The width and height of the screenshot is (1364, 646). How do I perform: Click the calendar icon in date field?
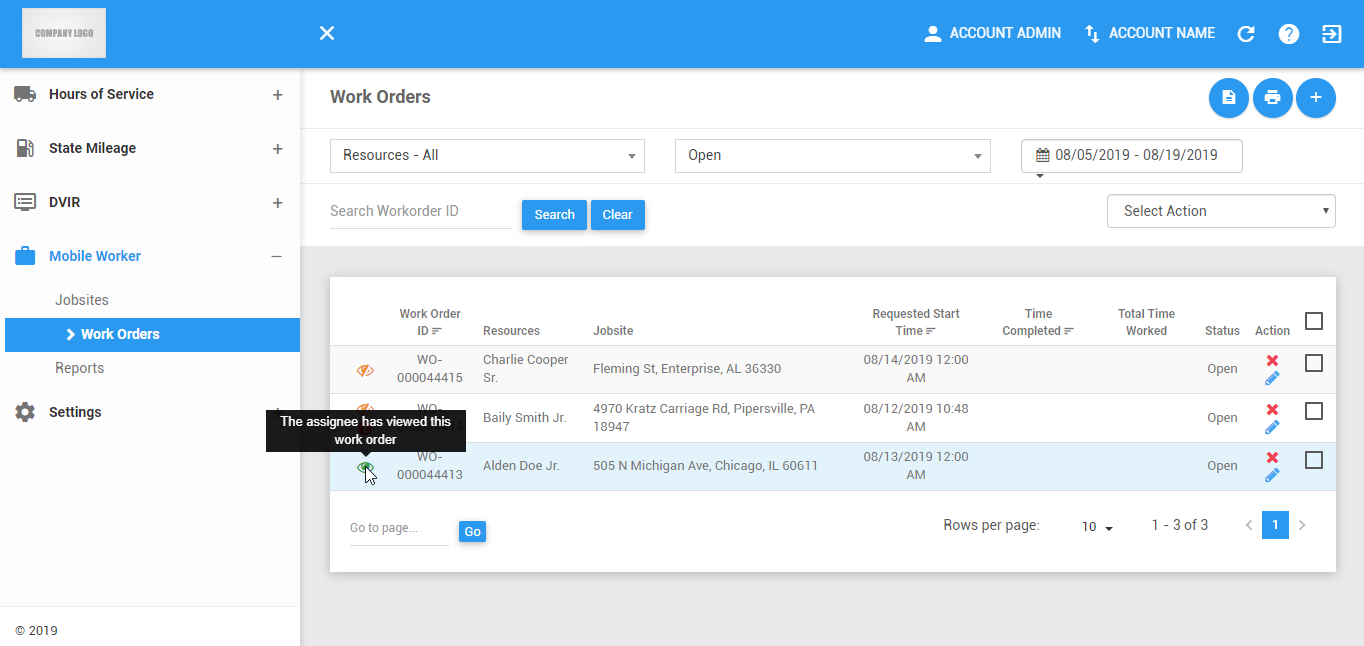1042,155
